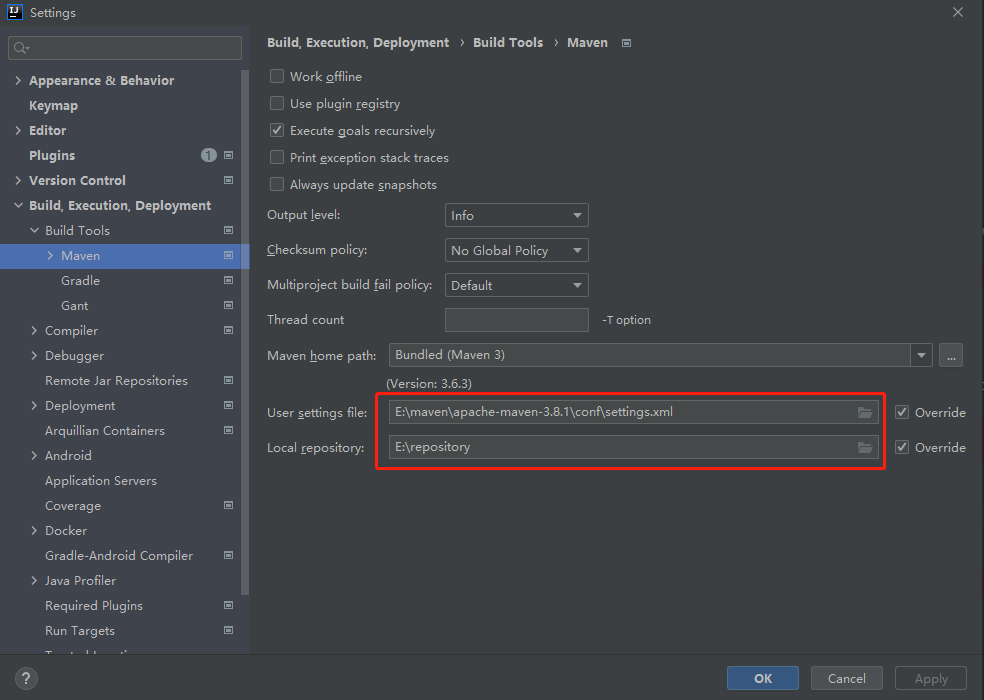
Task: Close the Settings dialog
Action: click(958, 12)
